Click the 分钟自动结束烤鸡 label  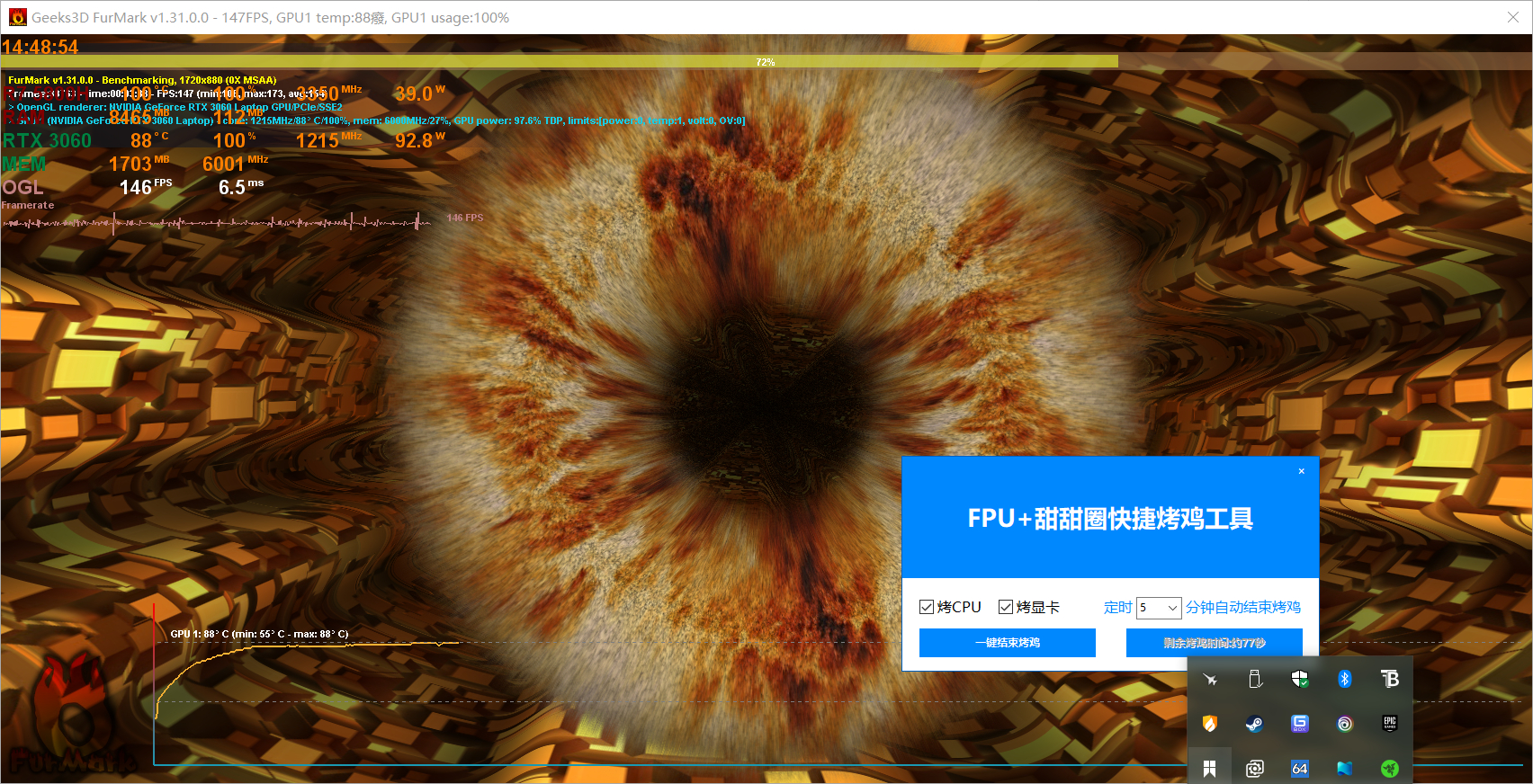tap(1243, 608)
